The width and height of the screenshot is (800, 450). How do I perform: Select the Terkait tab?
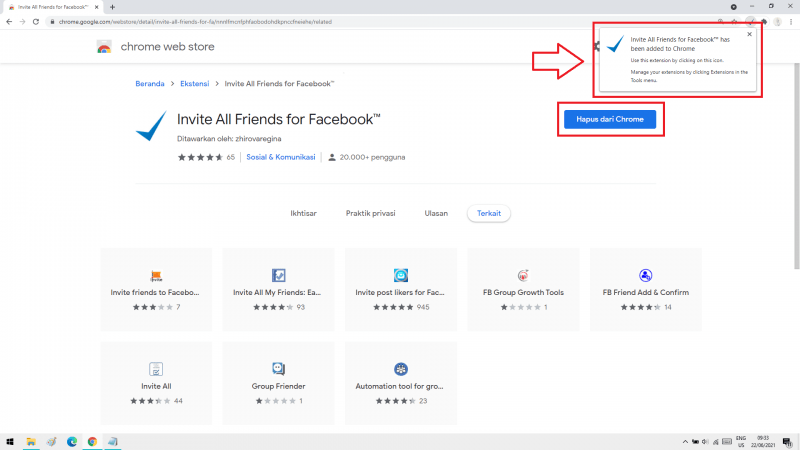(489, 213)
